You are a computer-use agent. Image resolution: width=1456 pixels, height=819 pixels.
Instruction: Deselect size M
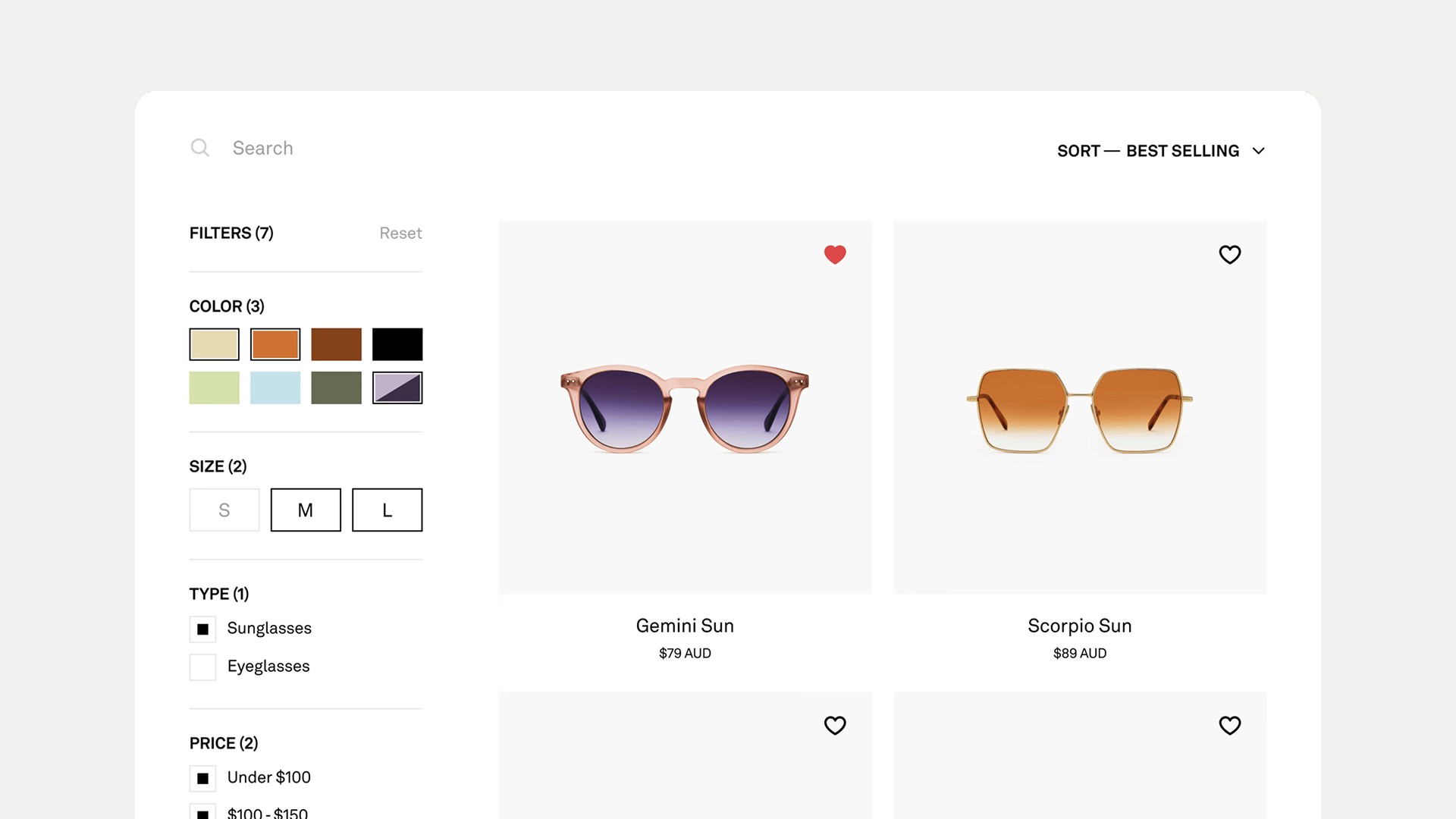pyautogui.click(x=306, y=510)
